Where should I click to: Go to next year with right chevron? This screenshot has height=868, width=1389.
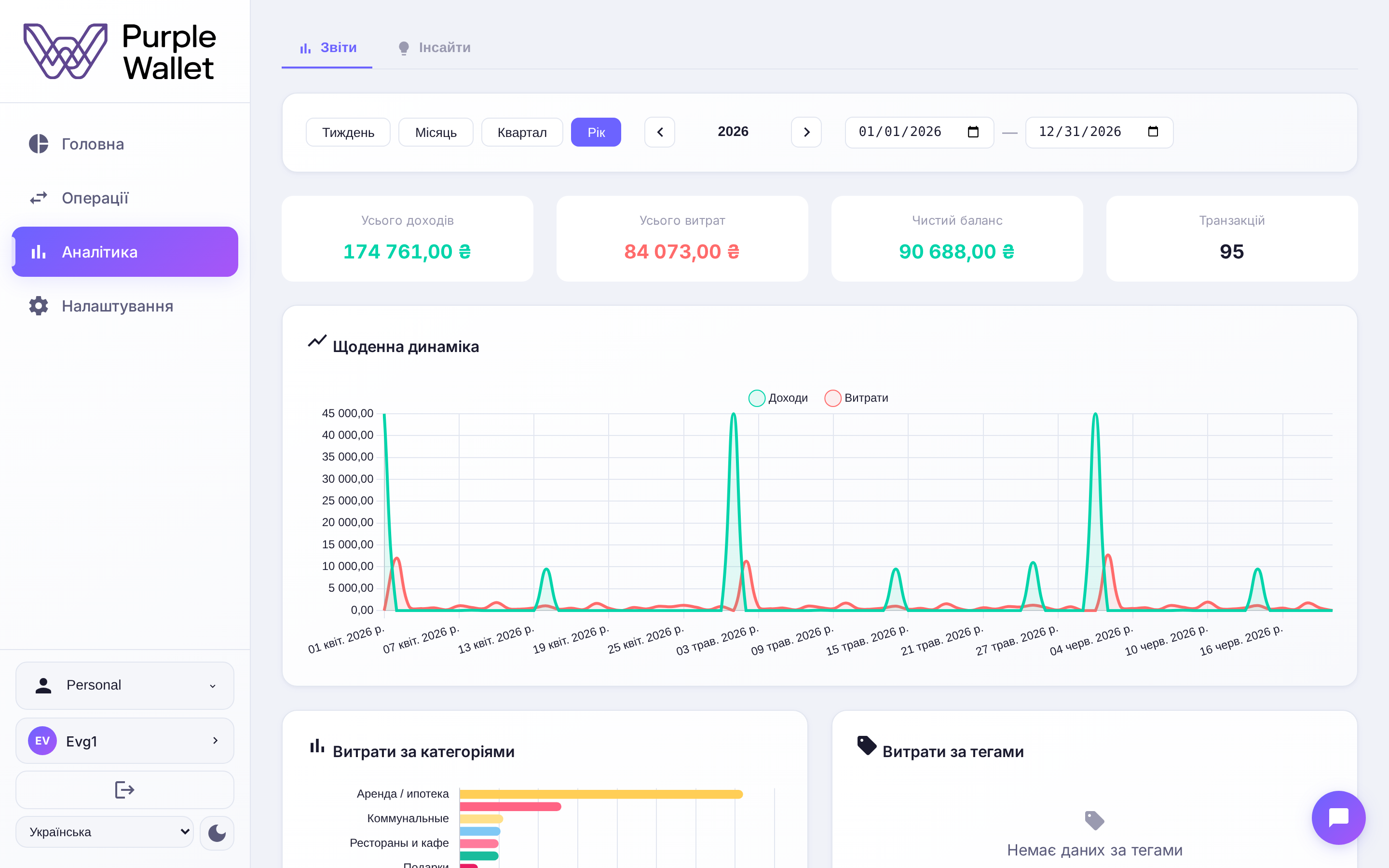tap(806, 132)
